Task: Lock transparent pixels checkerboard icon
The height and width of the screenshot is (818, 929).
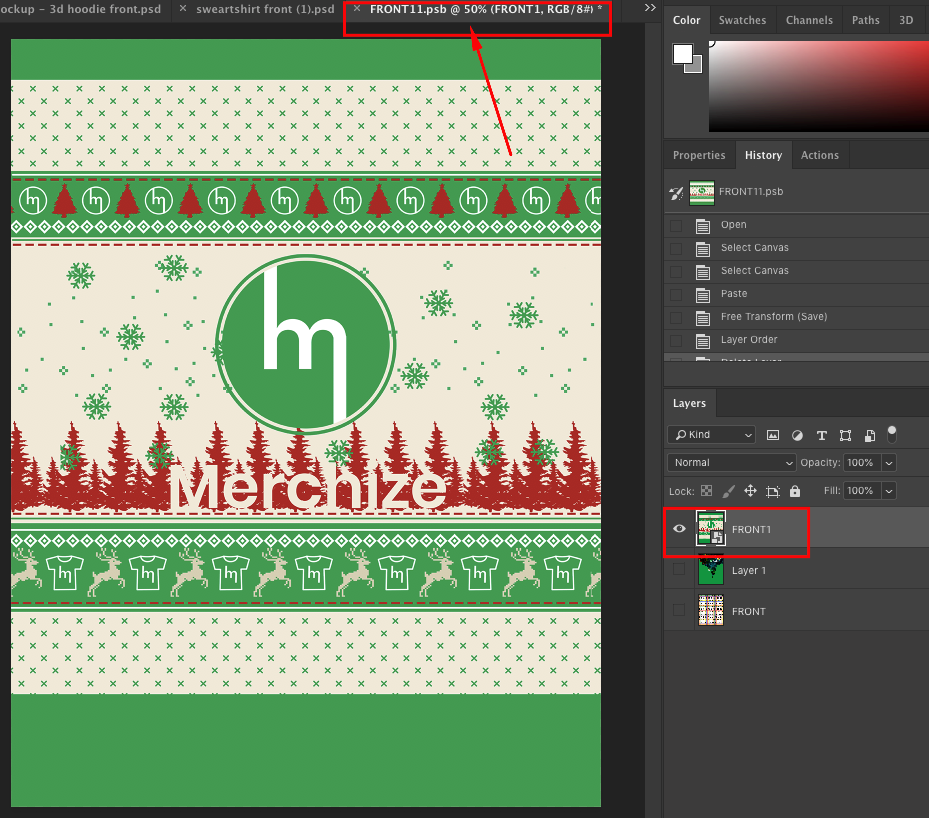Action: point(706,491)
